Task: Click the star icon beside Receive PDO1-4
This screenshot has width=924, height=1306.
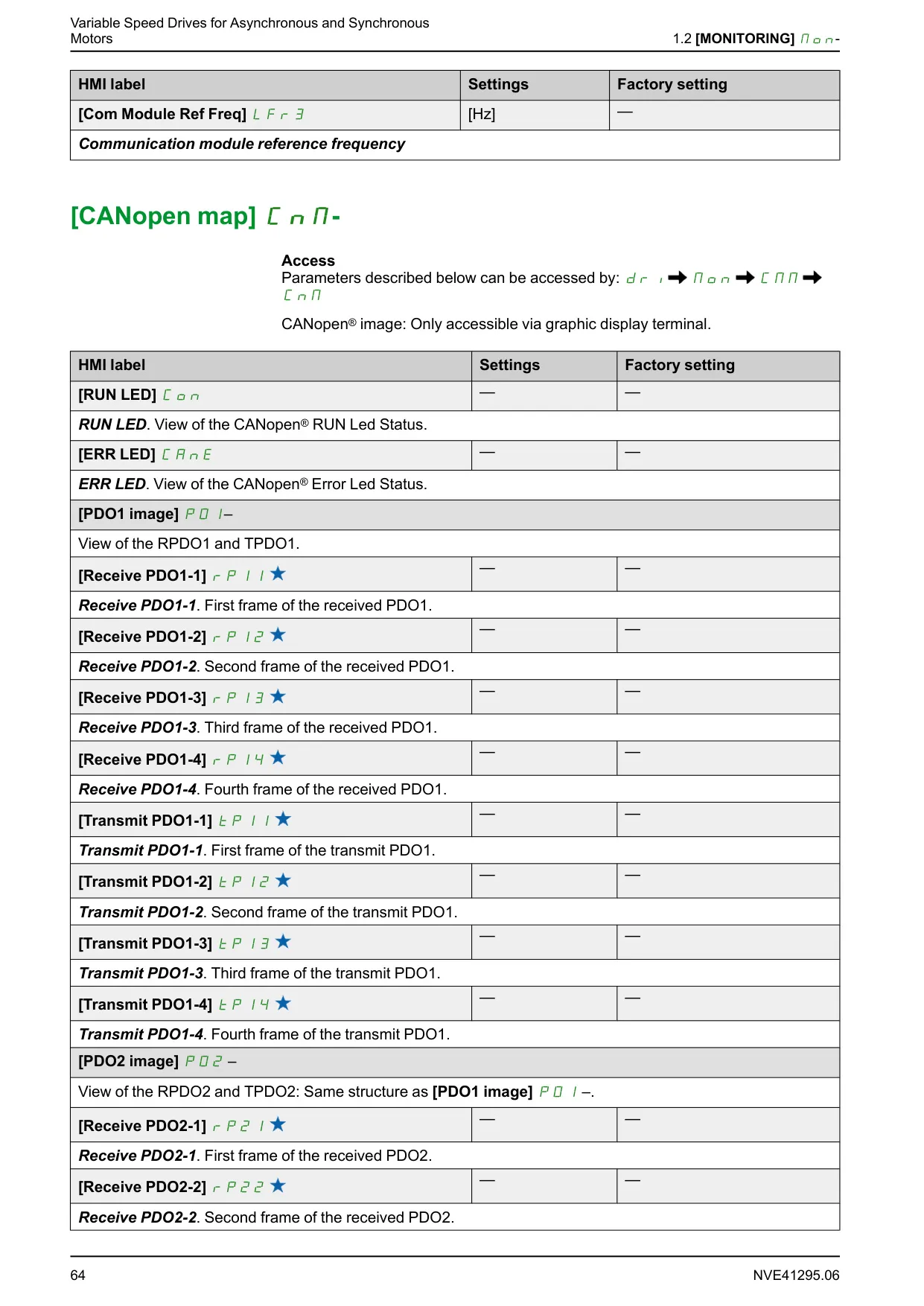Action: pos(278,757)
